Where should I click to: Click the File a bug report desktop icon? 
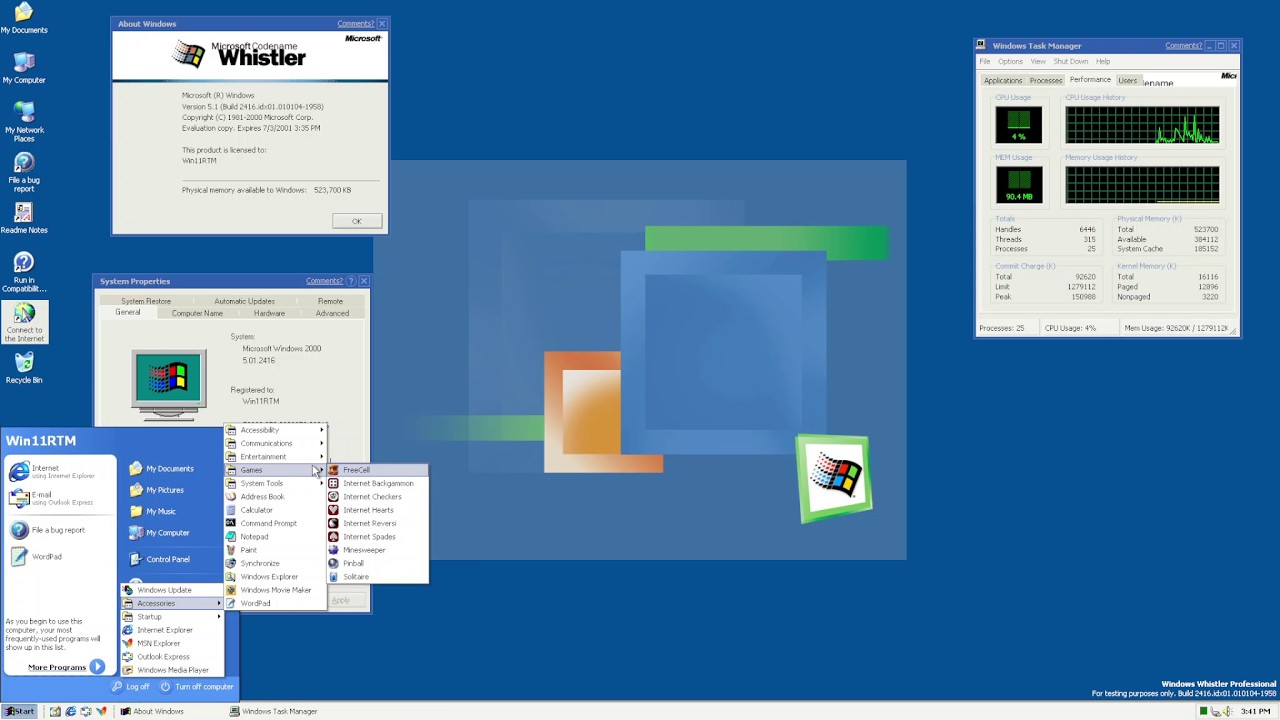pyautogui.click(x=24, y=171)
